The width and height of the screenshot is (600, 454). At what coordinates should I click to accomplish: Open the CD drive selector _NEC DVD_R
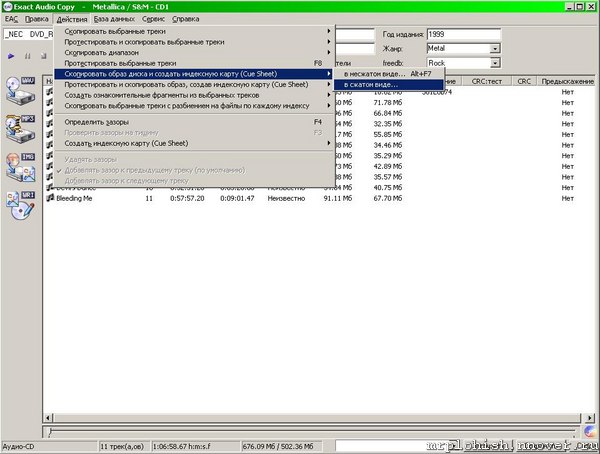tap(29, 34)
